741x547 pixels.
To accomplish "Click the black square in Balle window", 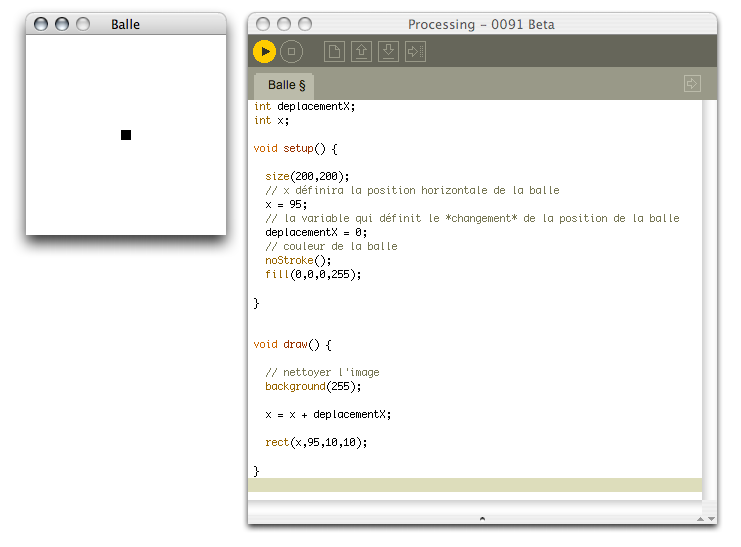I will (126, 135).
